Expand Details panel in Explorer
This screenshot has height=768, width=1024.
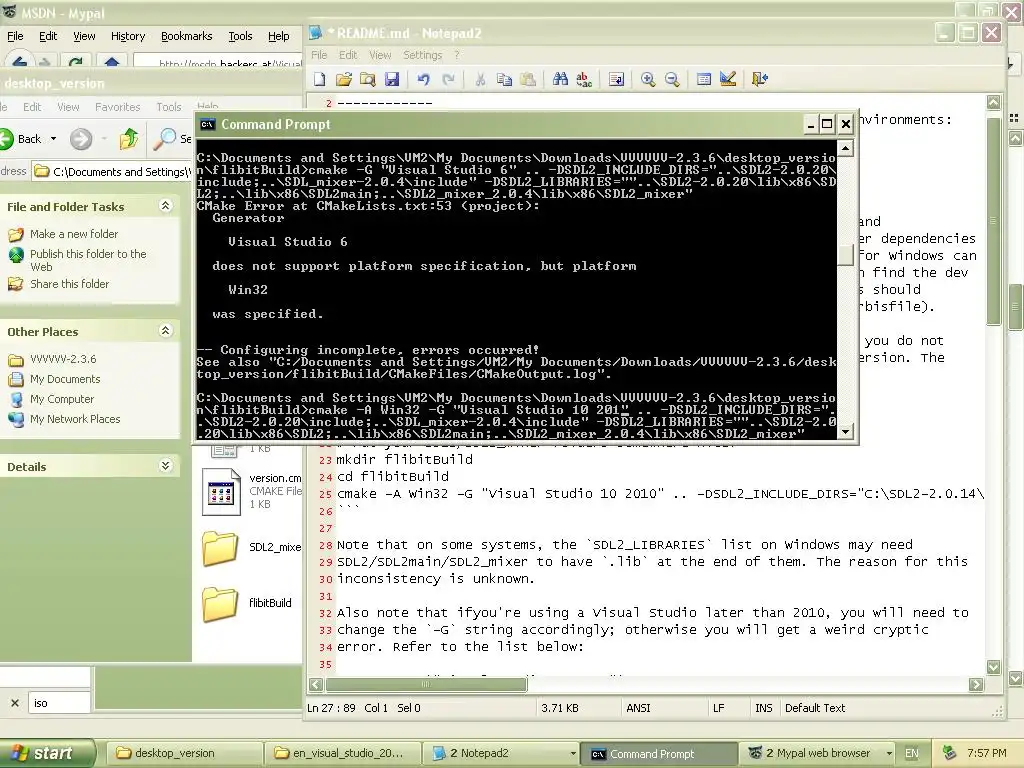[165, 466]
